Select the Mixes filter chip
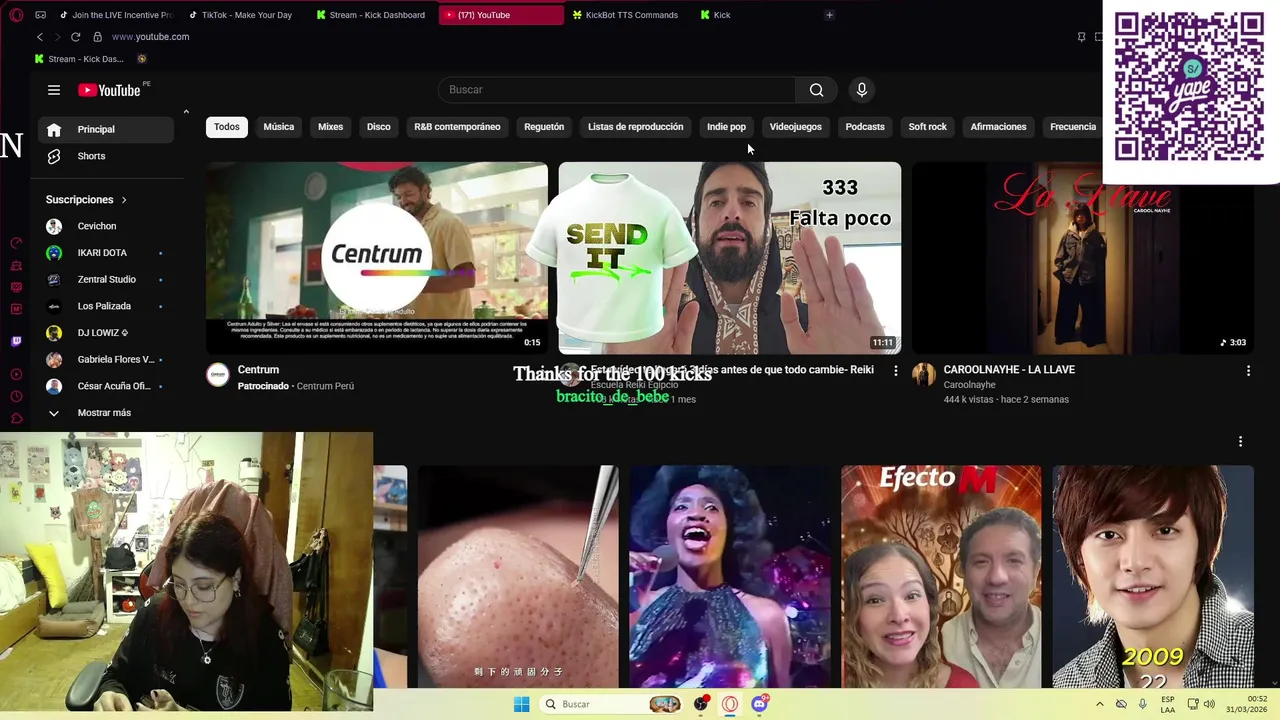The height and width of the screenshot is (720, 1280). (x=330, y=127)
